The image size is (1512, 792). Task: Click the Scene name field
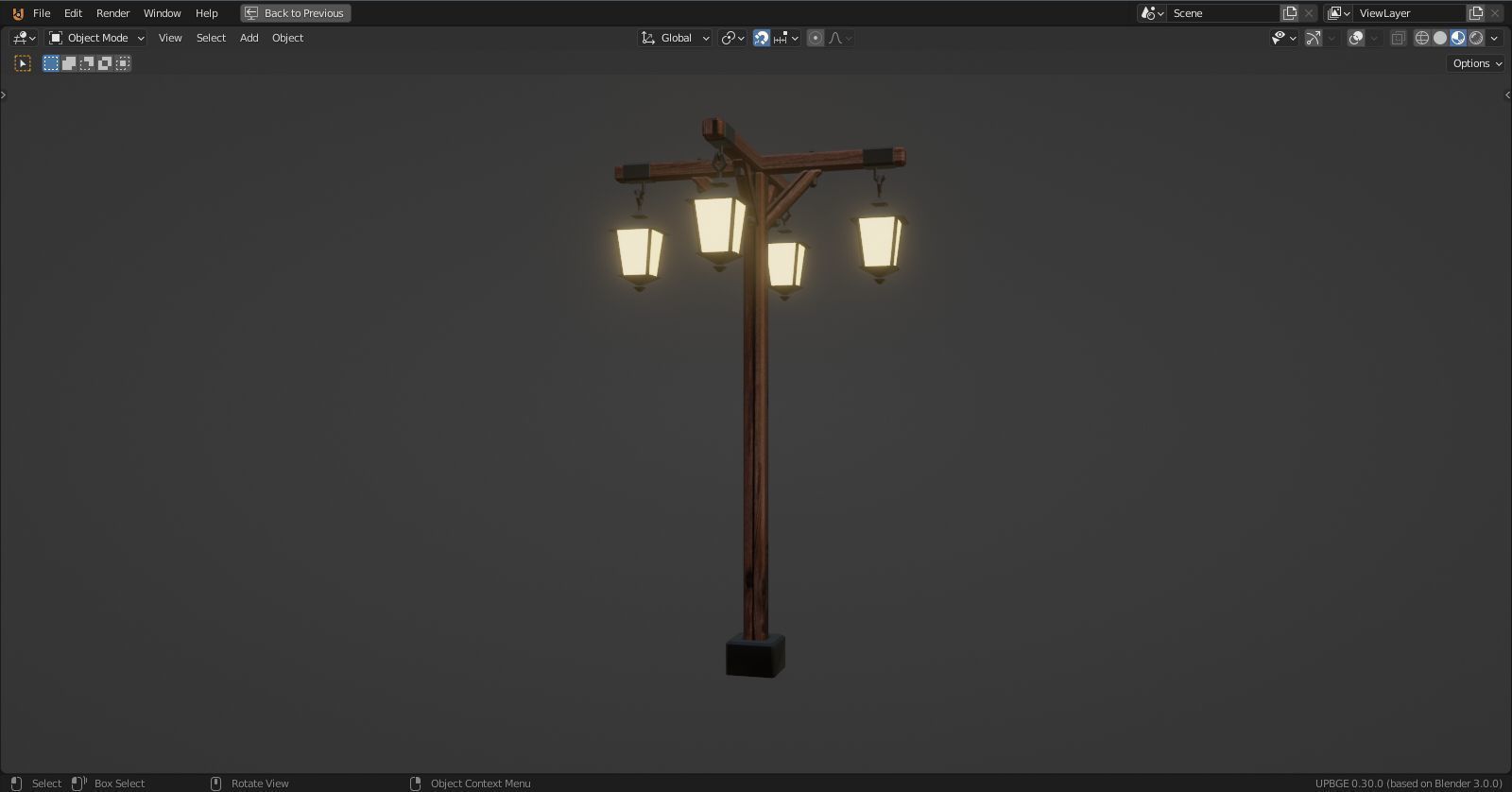(1224, 13)
